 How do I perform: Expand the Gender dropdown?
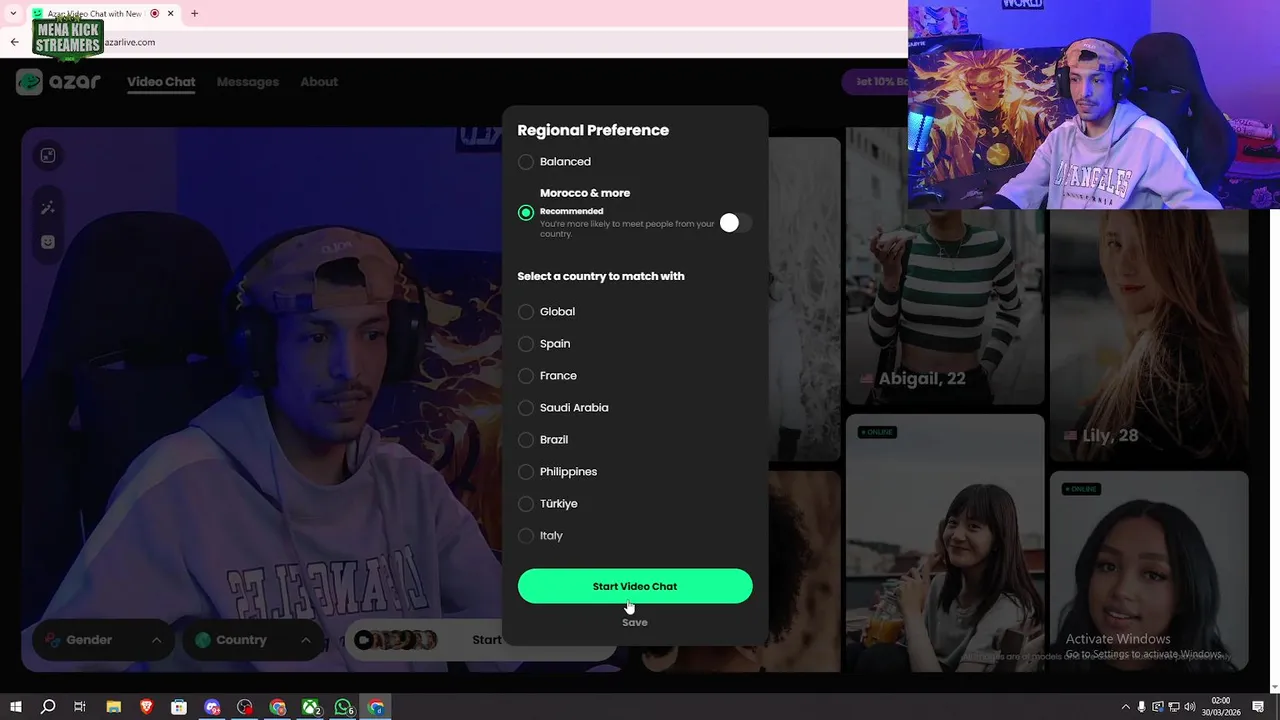(102, 640)
